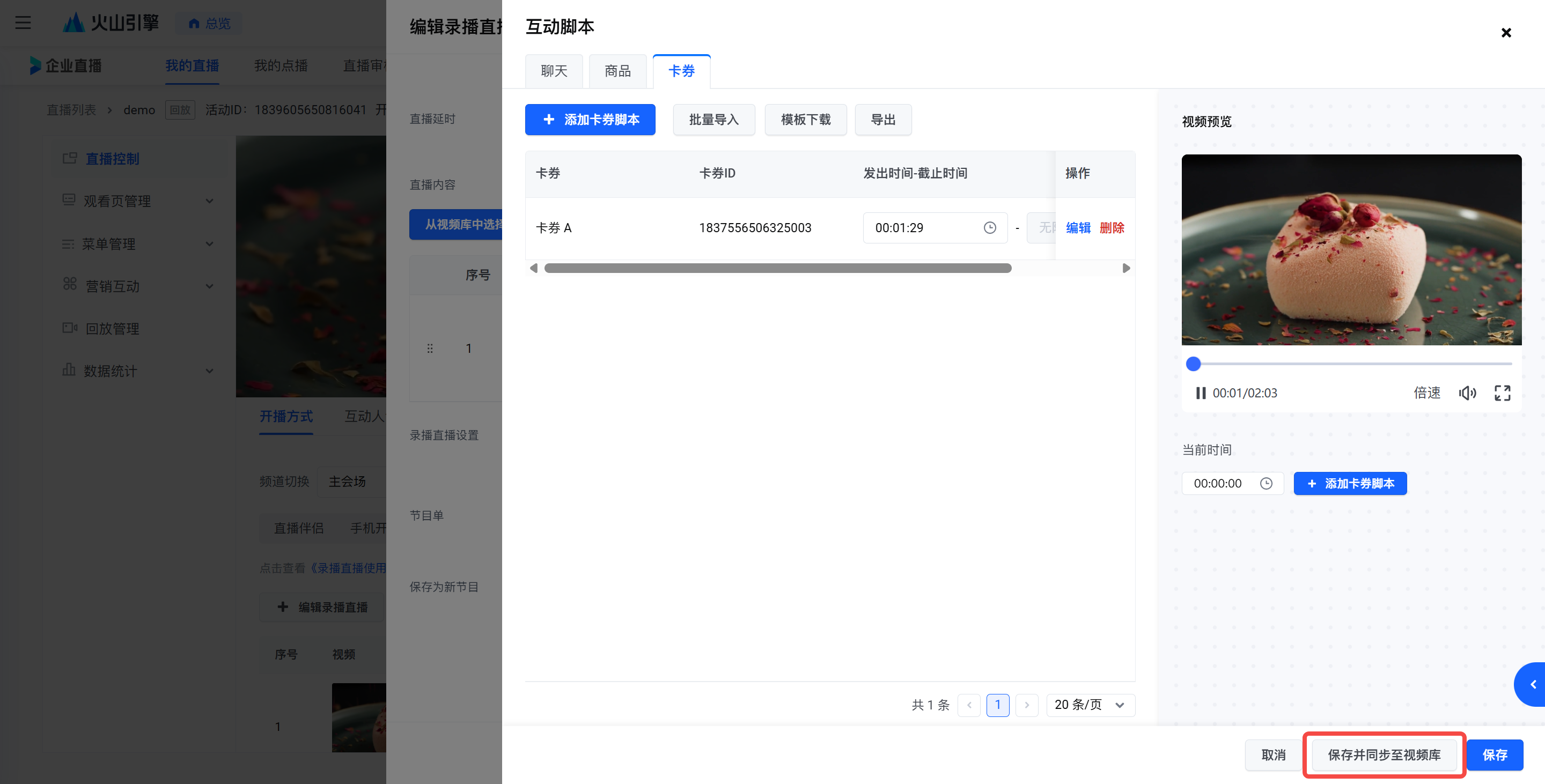
Task: Close the 互动脚本 panel with X
Action: [1506, 33]
